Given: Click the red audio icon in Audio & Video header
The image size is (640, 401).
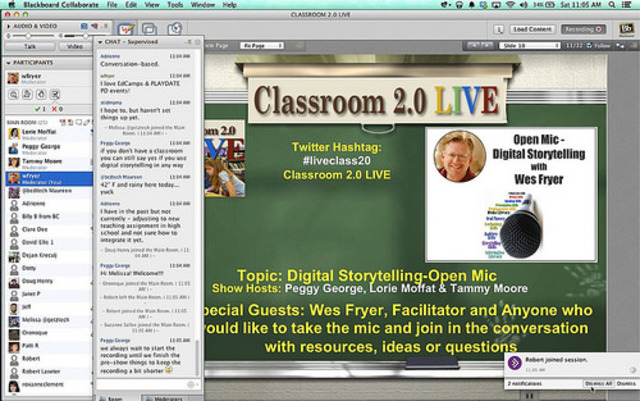Looking at the screenshot, I should coord(94,26).
